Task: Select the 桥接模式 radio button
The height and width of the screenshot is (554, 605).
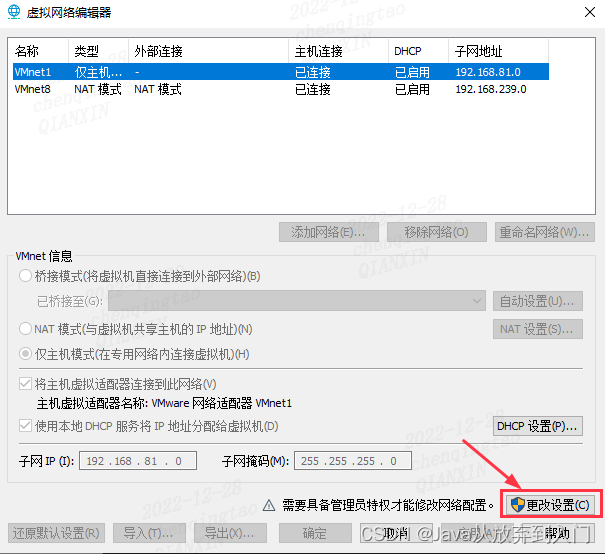Action: coord(25,276)
